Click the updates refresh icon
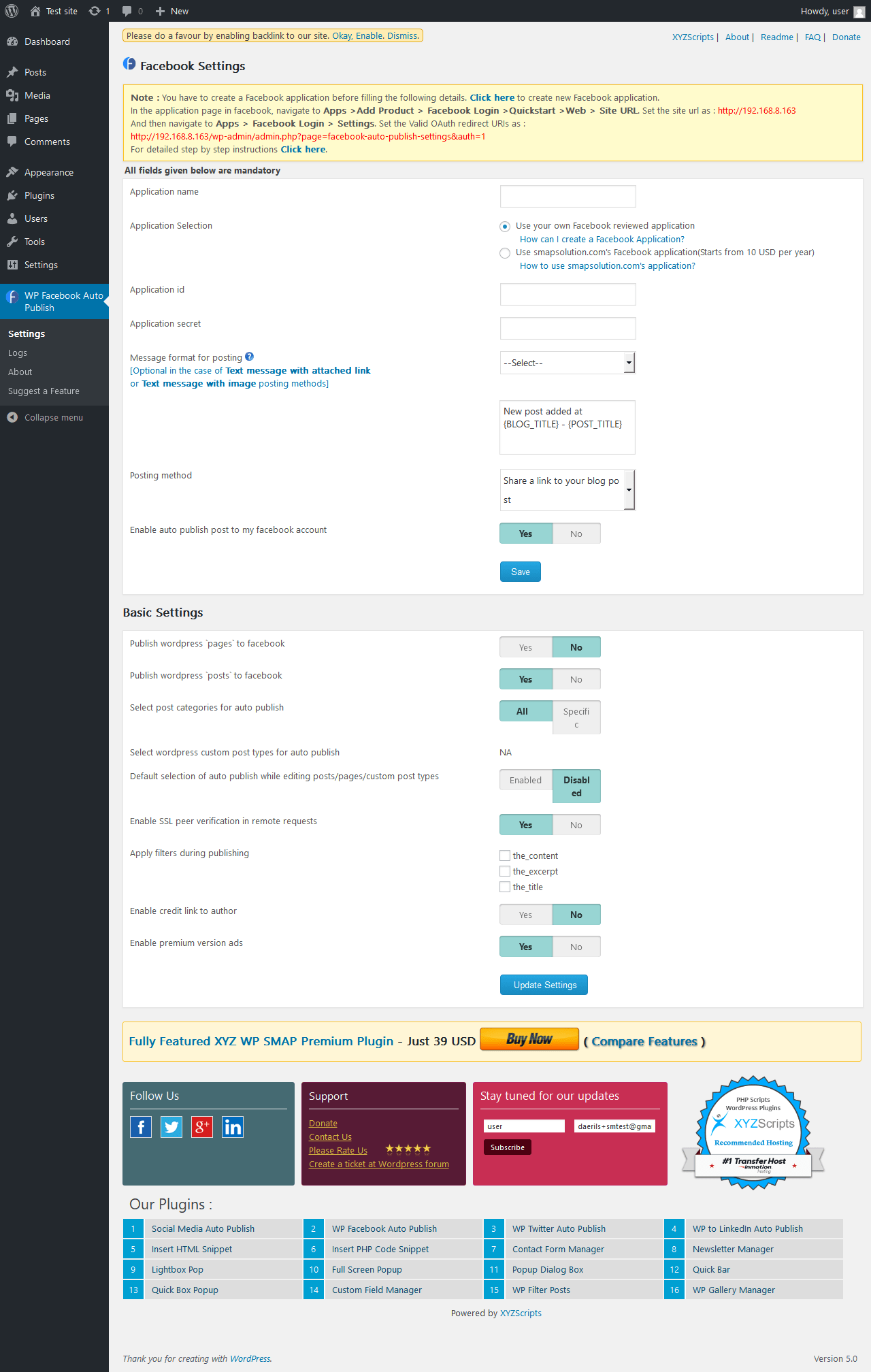This screenshot has height=1372, width=871. (x=95, y=11)
